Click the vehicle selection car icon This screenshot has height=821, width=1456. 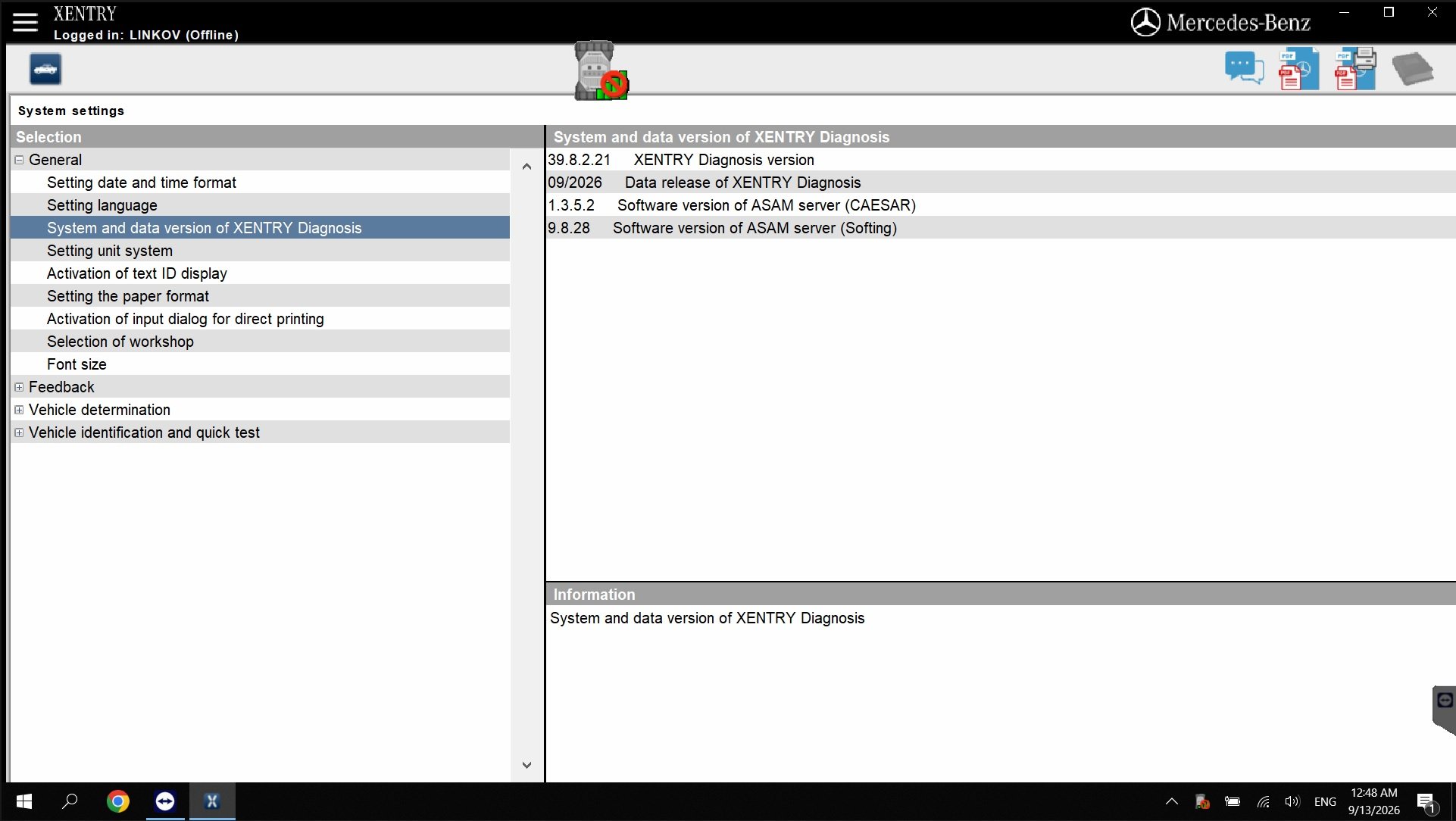[x=45, y=70]
